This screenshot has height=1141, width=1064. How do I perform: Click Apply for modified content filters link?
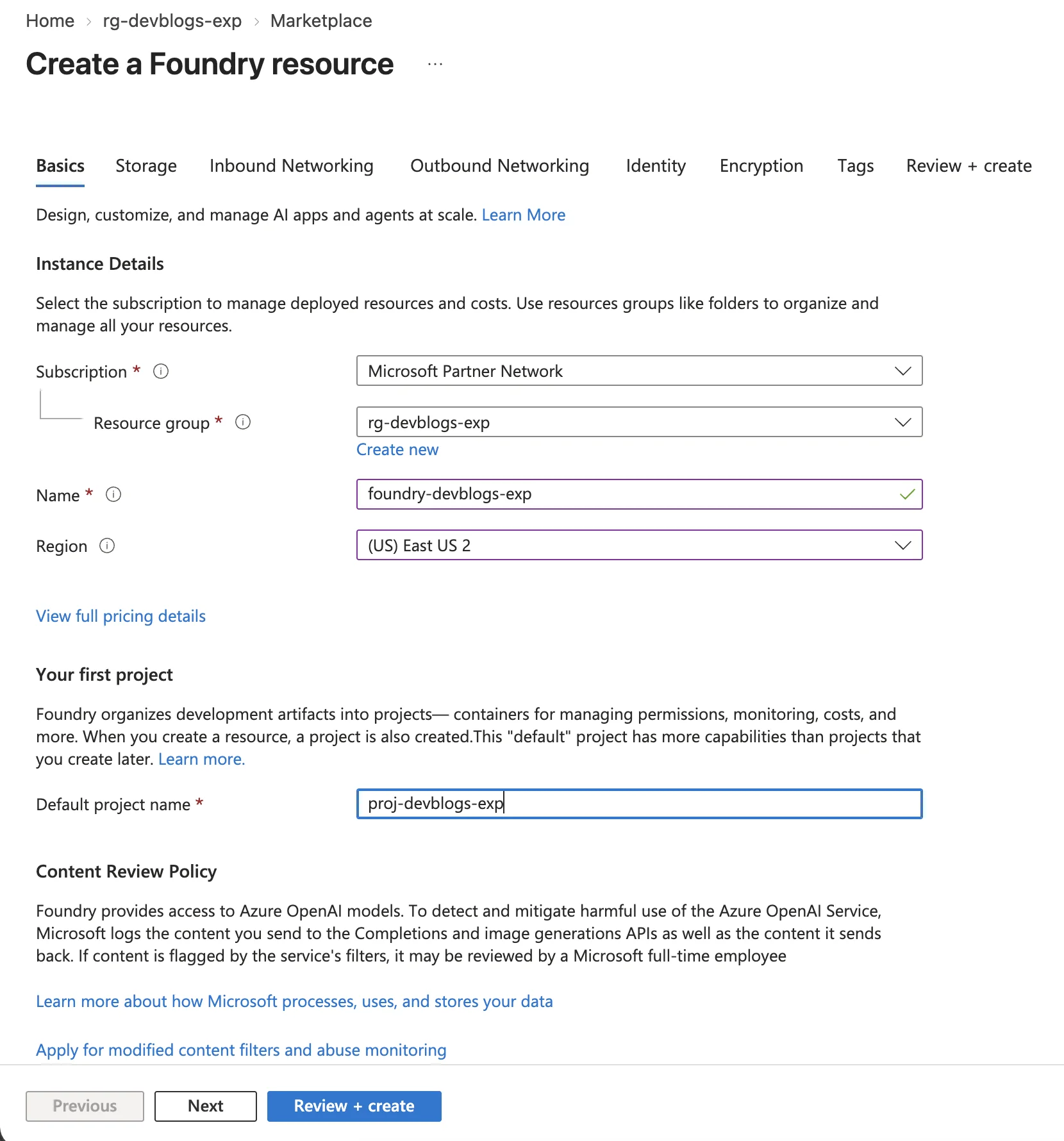[x=241, y=1050]
